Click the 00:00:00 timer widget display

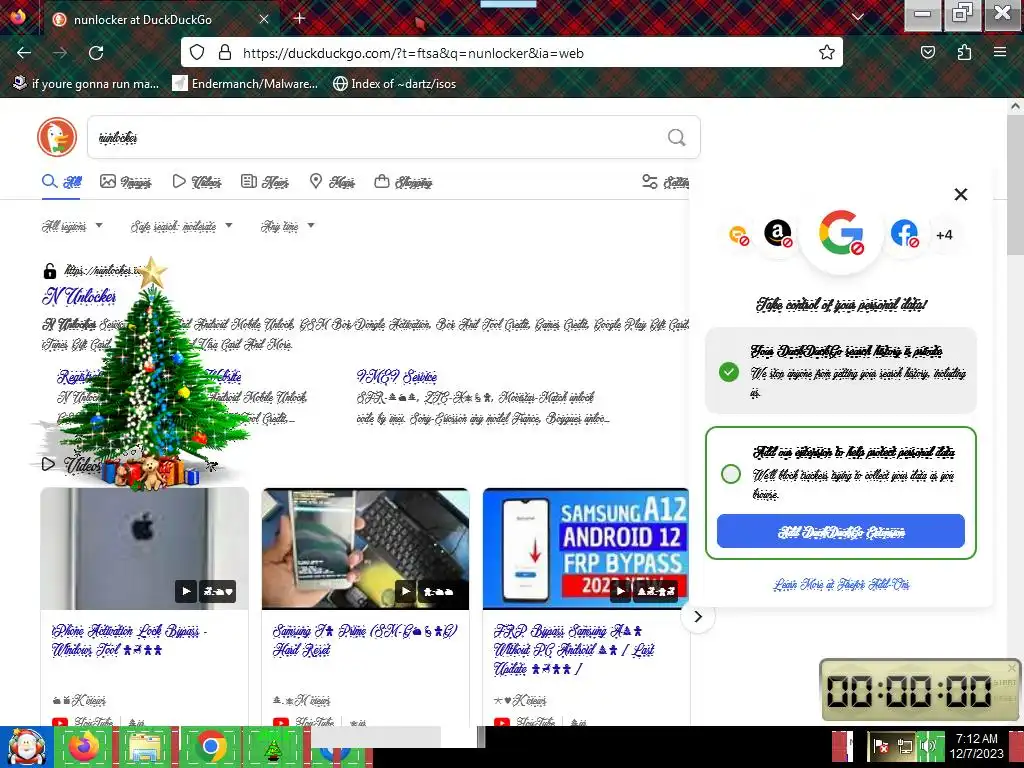908,690
